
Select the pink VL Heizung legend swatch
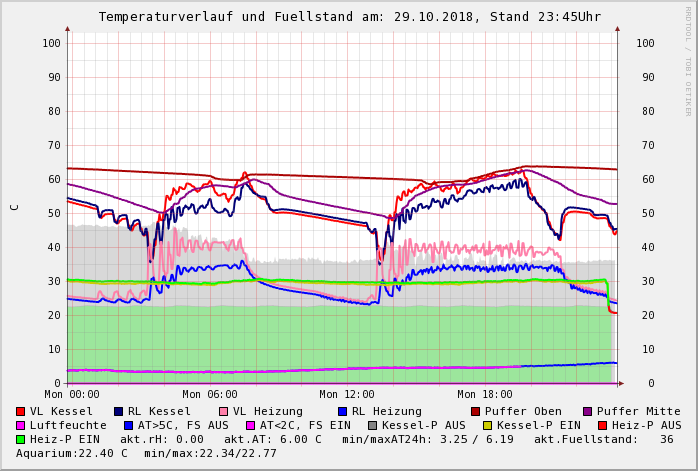[x=223, y=411]
